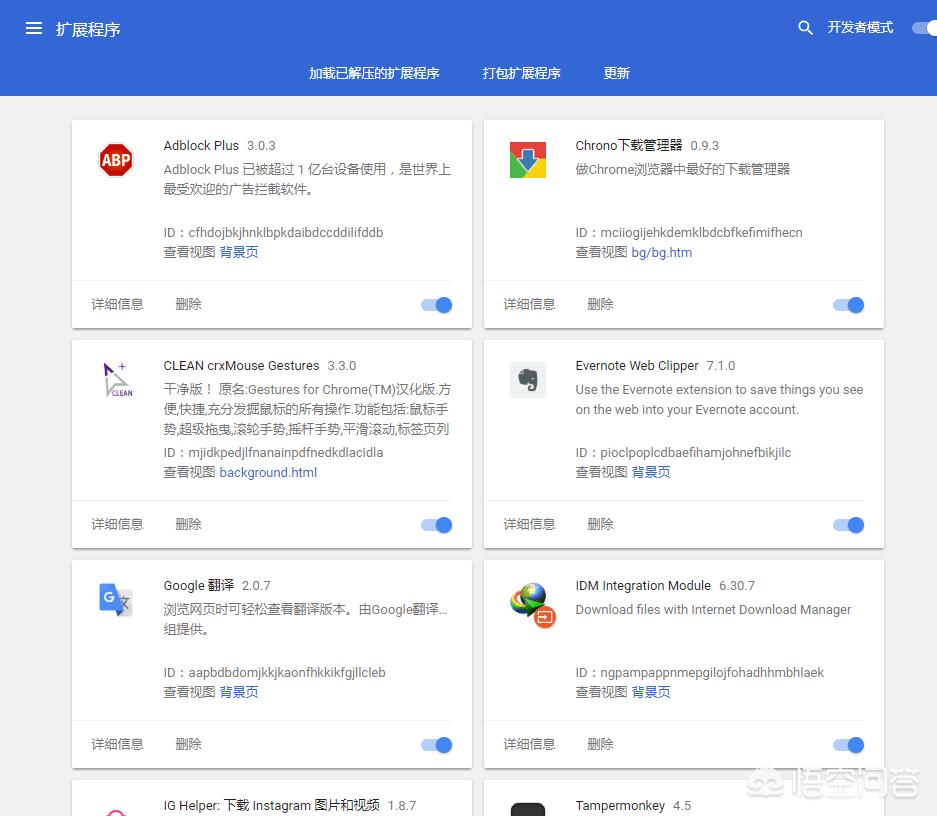
Task: Select 打包扩展程序 option
Action: (521, 73)
